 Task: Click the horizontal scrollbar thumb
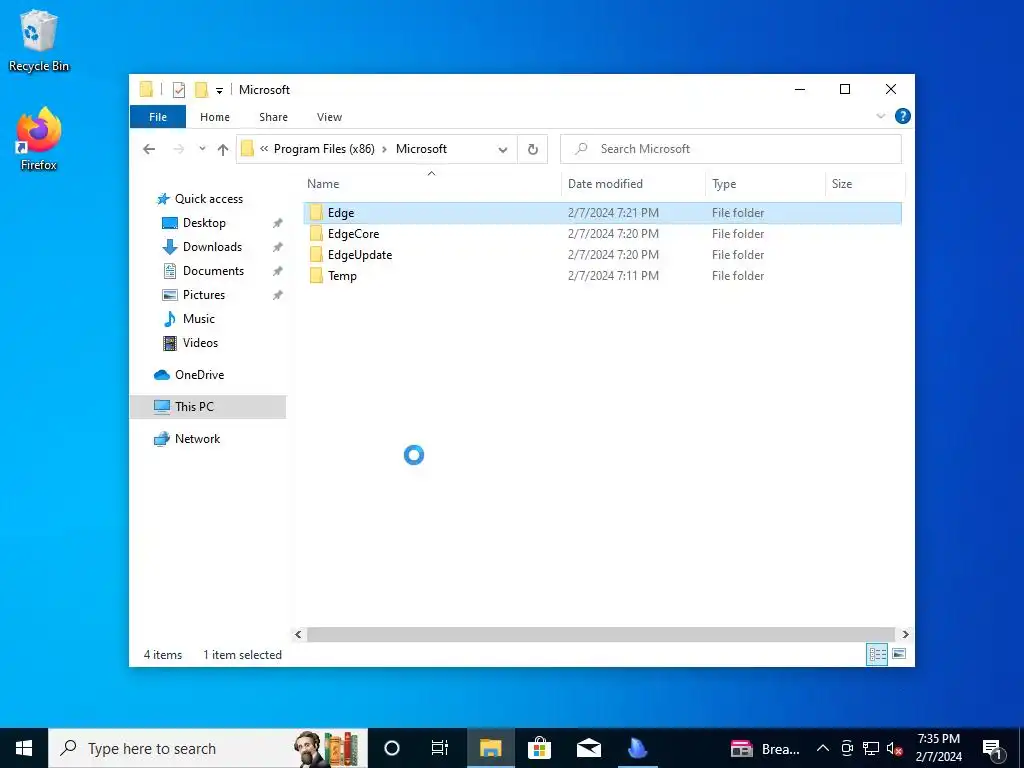601,634
